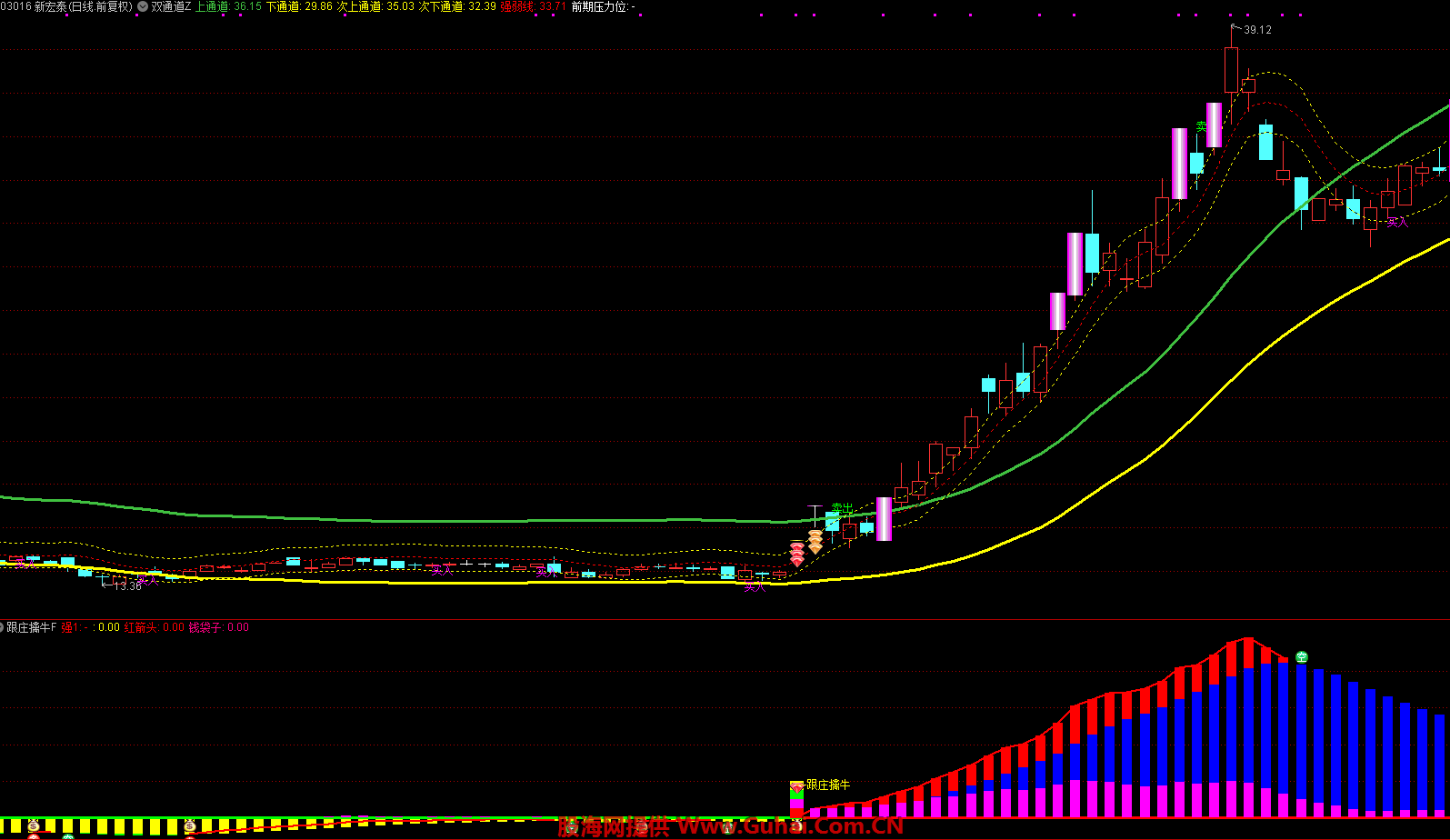Click the orange diamond stack signal icon
The image size is (1450, 840).
(x=815, y=543)
